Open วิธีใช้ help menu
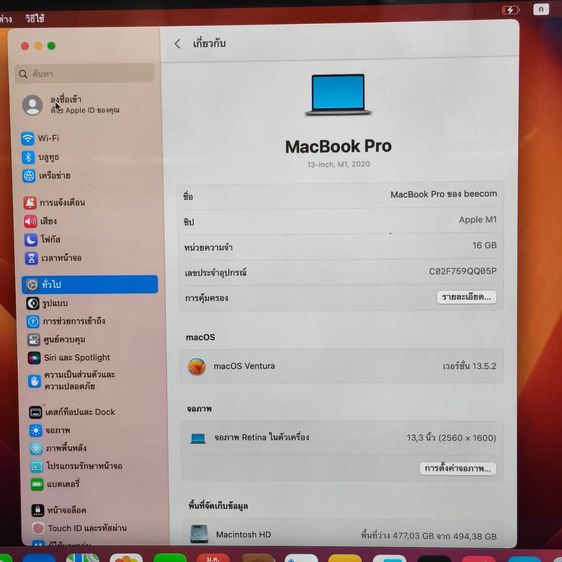 35,18
